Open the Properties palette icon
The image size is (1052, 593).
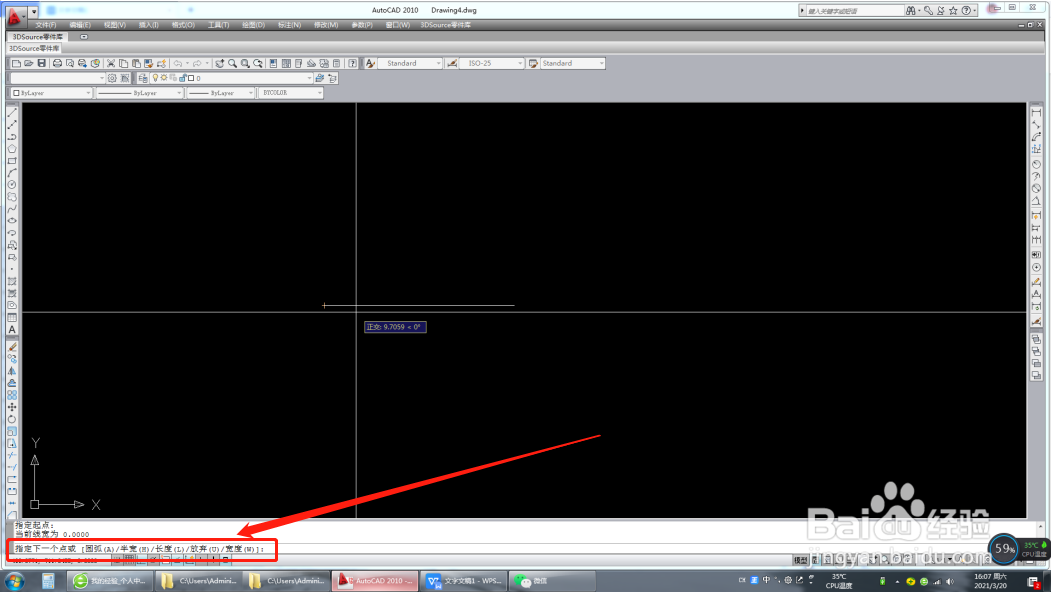click(x=273, y=63)
